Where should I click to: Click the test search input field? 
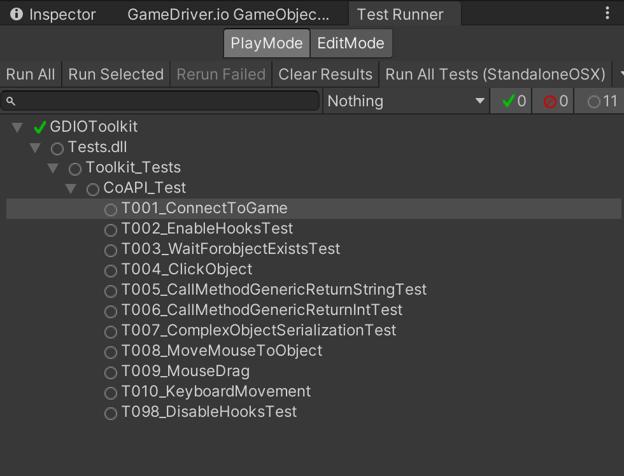tap(165, 101)
